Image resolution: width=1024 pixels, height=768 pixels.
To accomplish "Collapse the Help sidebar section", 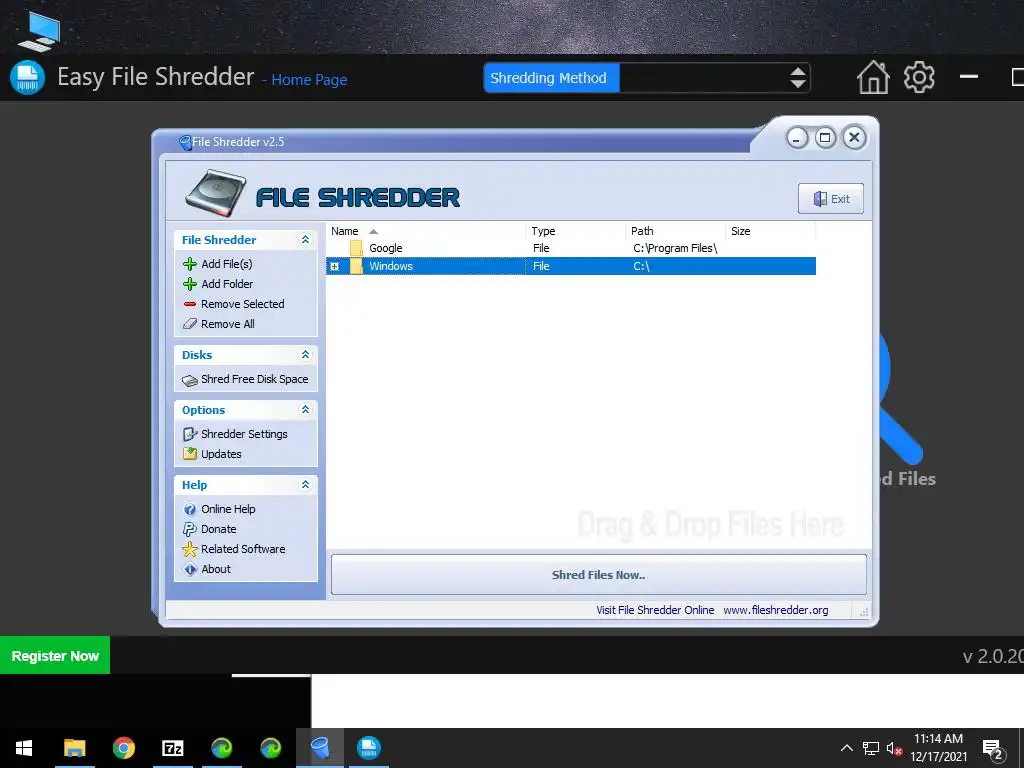I will [x=305, y=485].
